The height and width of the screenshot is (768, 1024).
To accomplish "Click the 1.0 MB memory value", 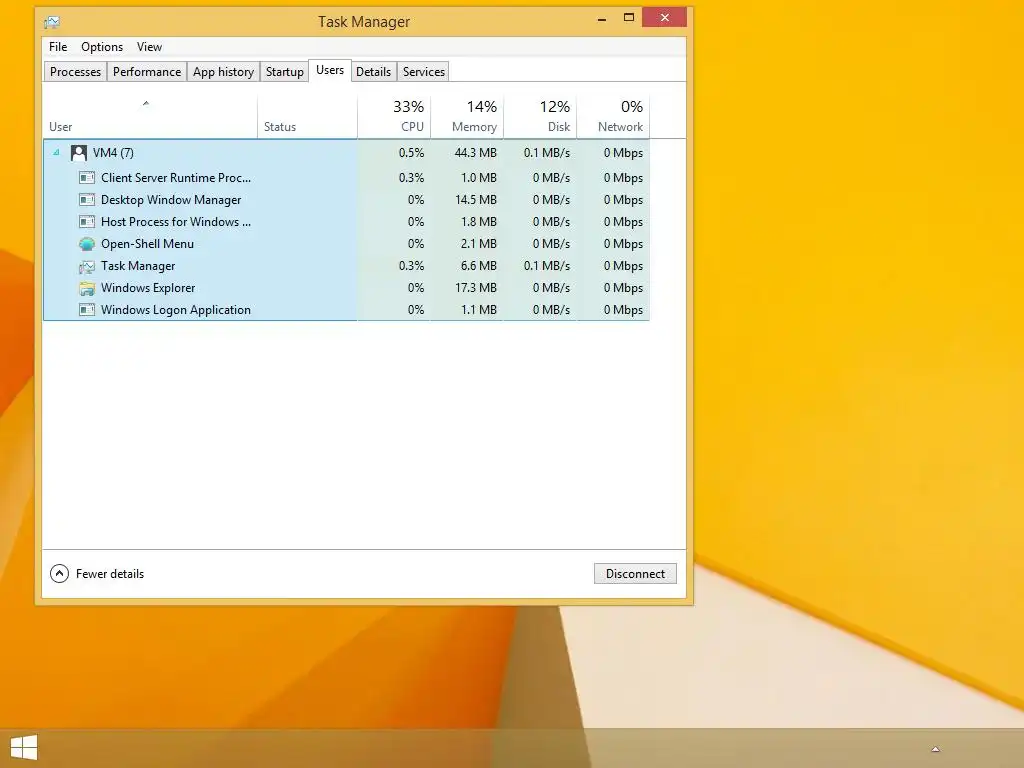I will (479, 178).
